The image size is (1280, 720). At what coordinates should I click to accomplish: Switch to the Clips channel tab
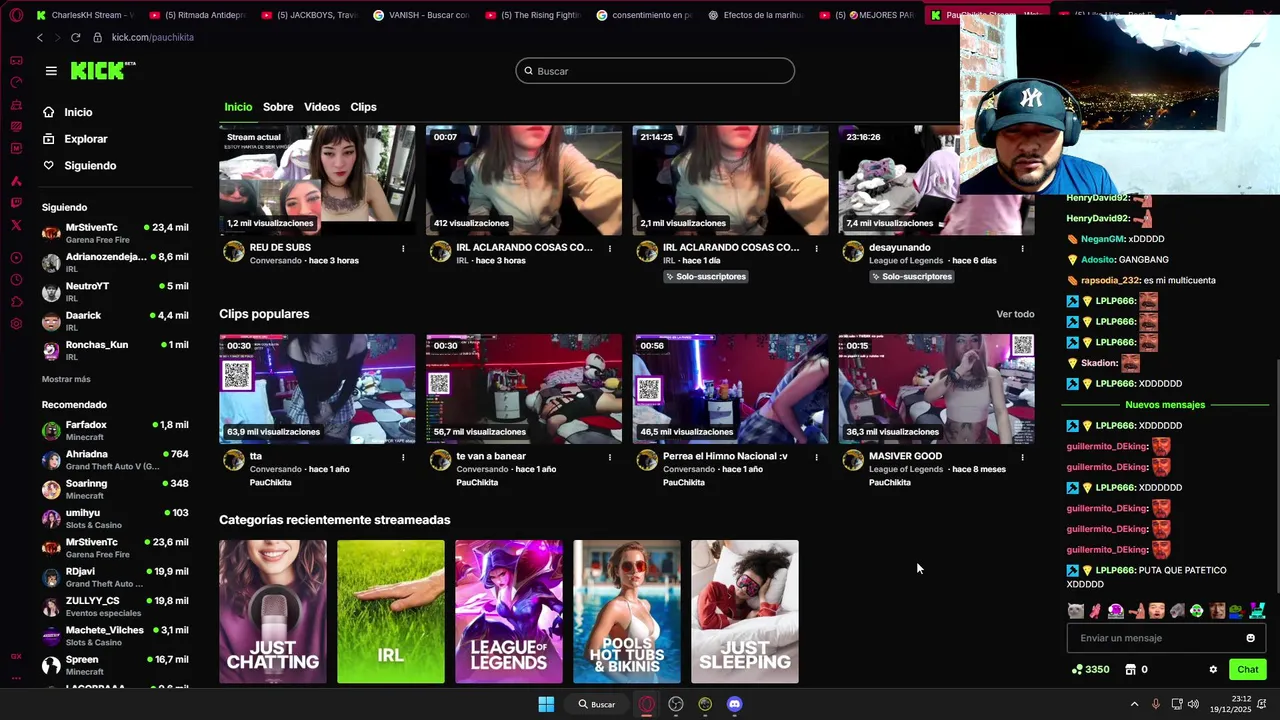pyautogui.click(x=363, y=107)
